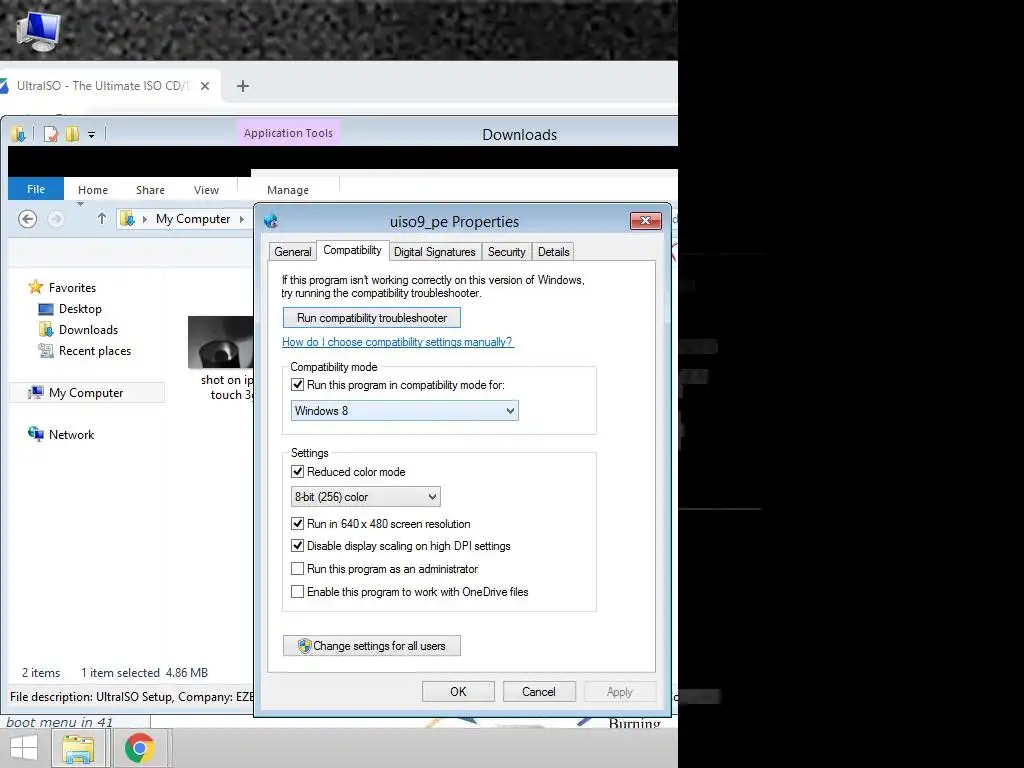
Task: Open File Explorer from the taskbar
Action: click(78, 748)
